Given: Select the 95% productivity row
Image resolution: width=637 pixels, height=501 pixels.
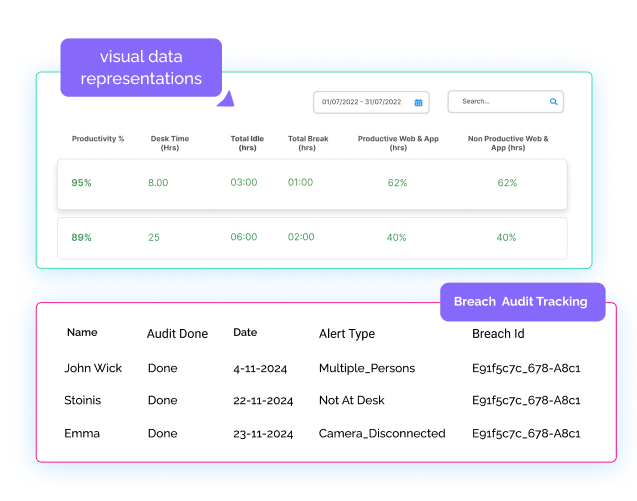Looking at the screenshot, I should [312, 184].
